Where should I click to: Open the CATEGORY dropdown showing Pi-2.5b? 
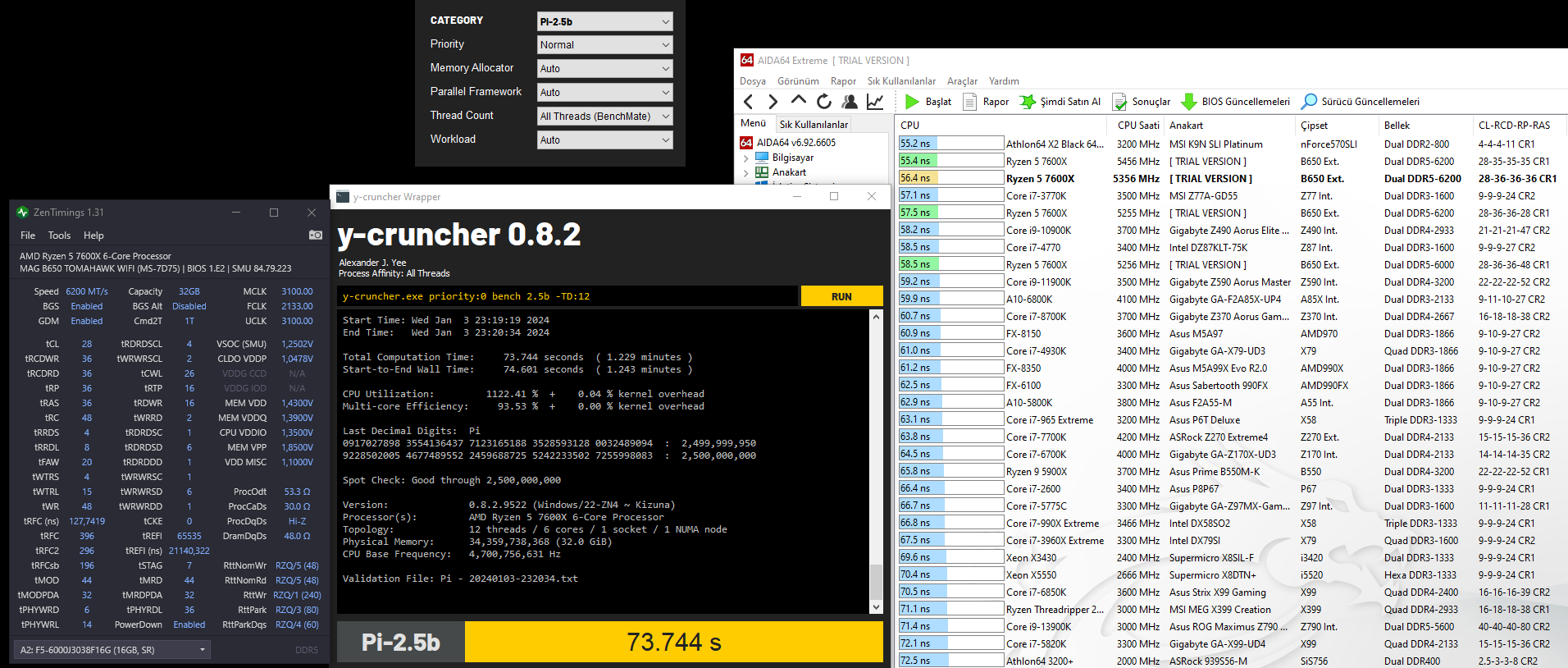coord(605,21)
